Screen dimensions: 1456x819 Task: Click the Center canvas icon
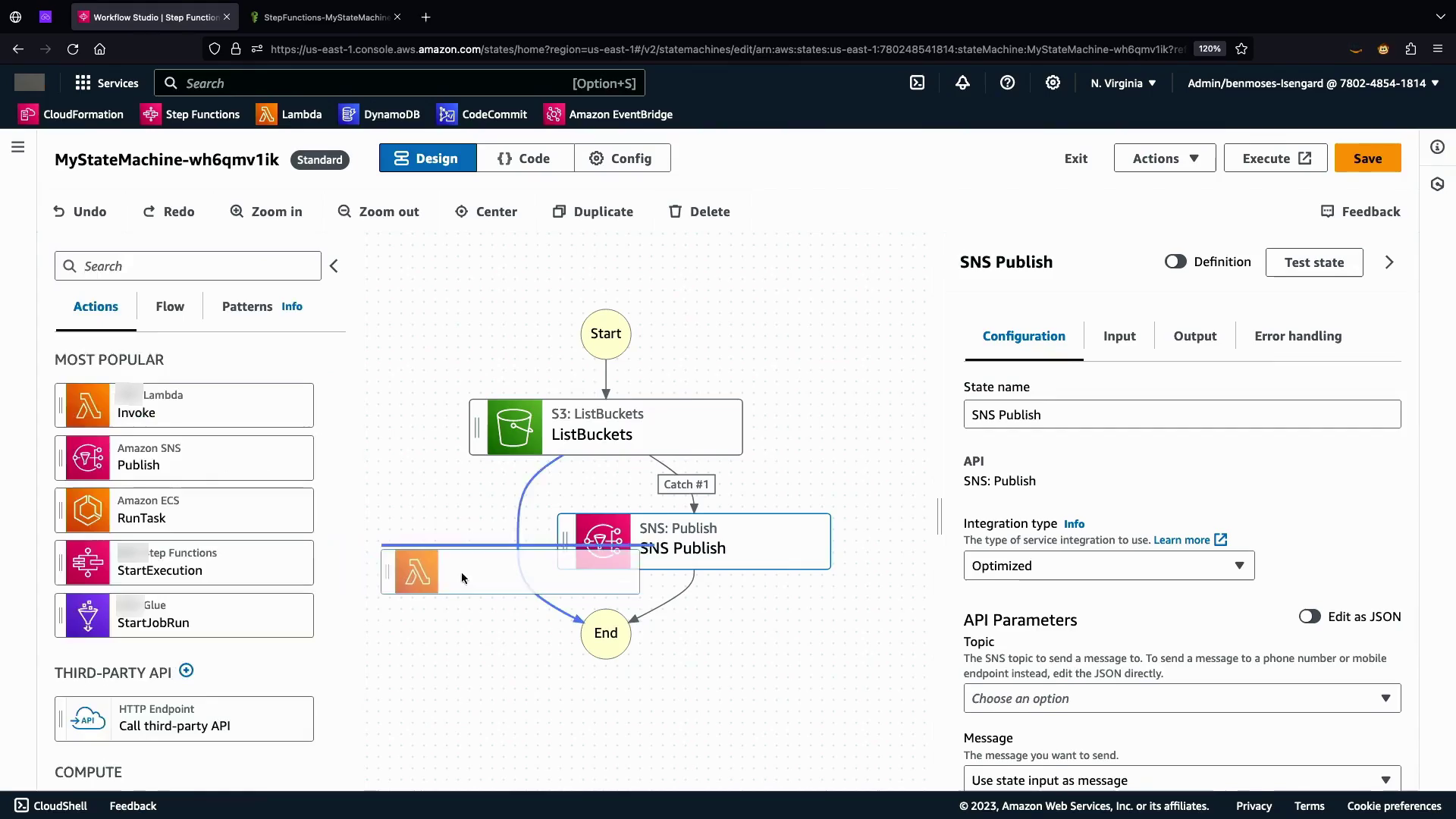tap(461, 212)
